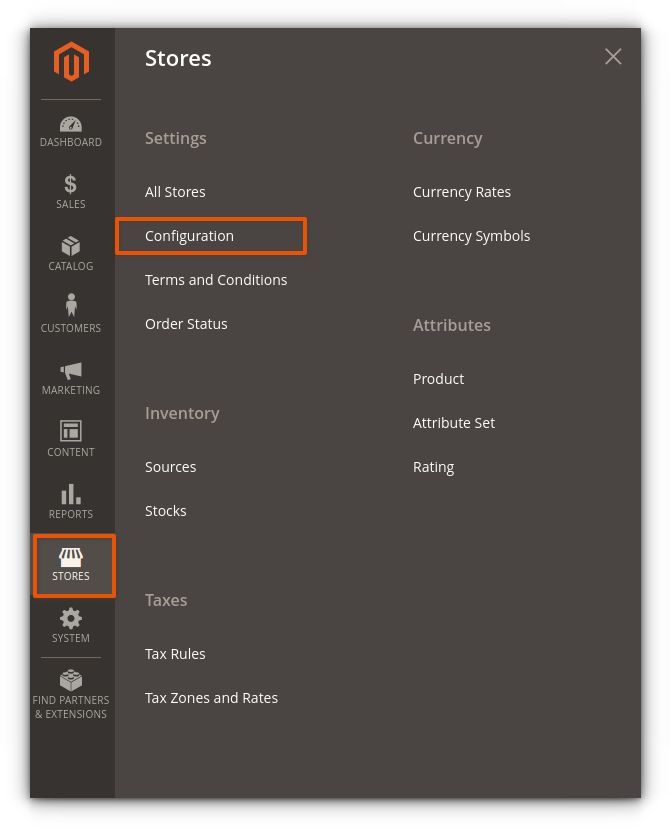
Task: Open the Configuration menu item
Action: 189,236
